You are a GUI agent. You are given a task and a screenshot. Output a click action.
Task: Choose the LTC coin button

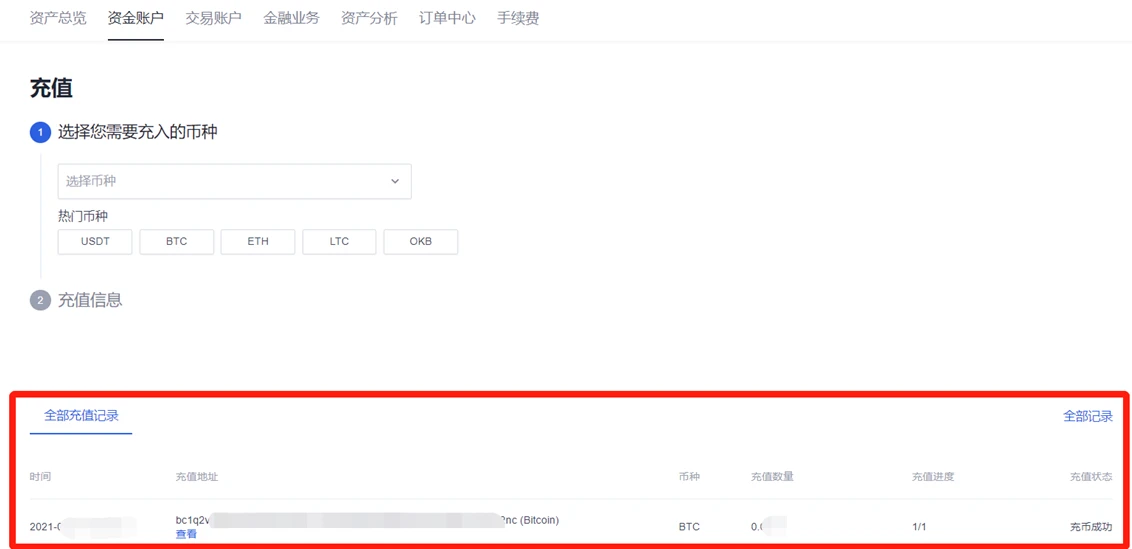[x=339, y=242]
